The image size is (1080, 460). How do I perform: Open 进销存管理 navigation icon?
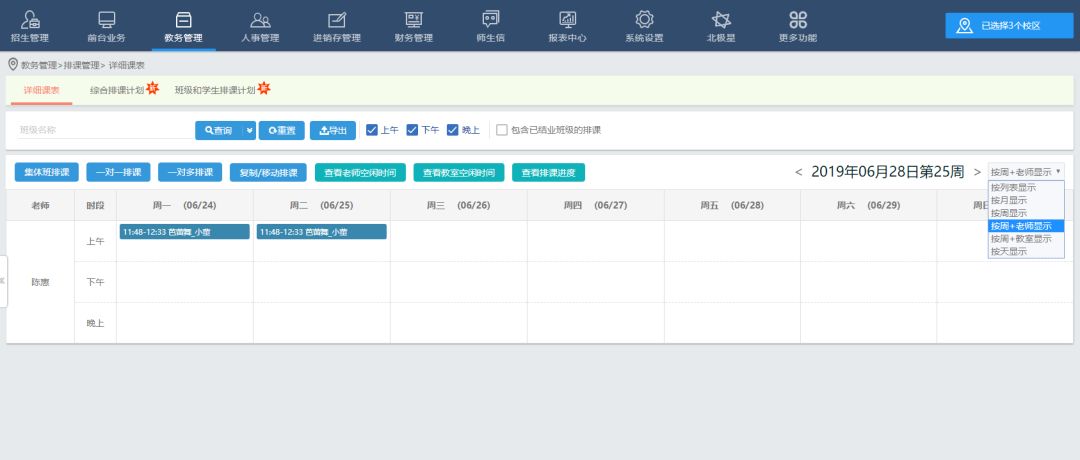click(x=336, y=20)
